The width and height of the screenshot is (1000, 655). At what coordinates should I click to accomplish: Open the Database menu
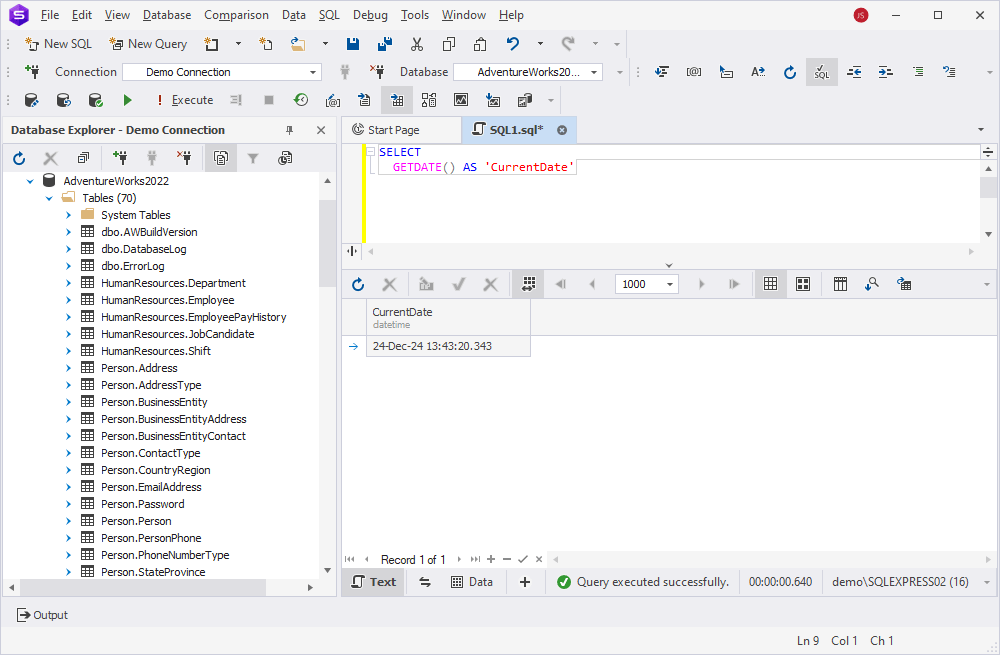(x=166, y=15)
